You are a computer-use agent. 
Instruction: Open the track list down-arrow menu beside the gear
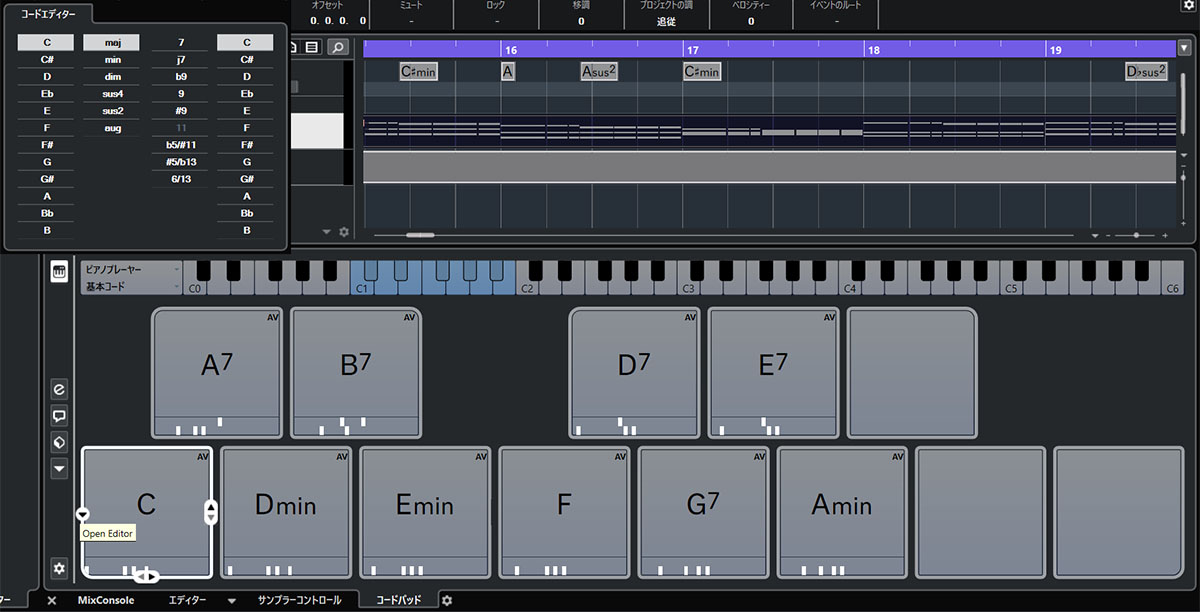(x=326, y=232)
